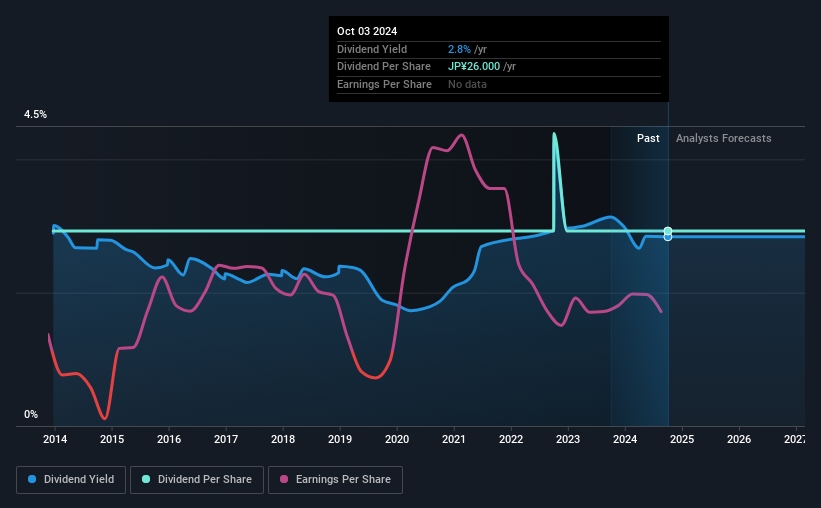
Task: Click the 2.8% dividend yield value
Action: 459,49
